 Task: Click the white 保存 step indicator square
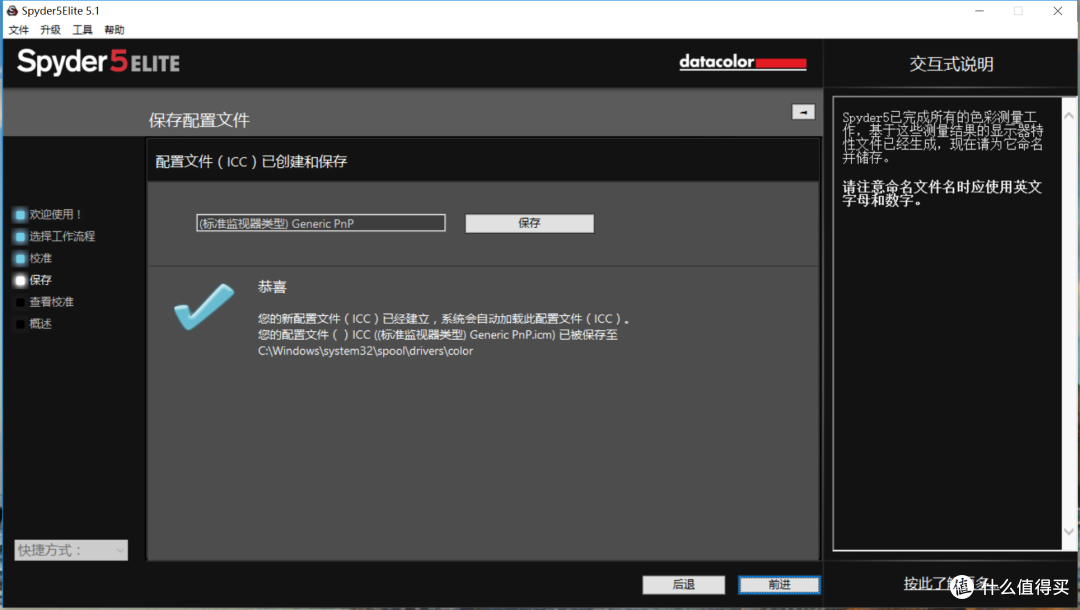[20, 281]
